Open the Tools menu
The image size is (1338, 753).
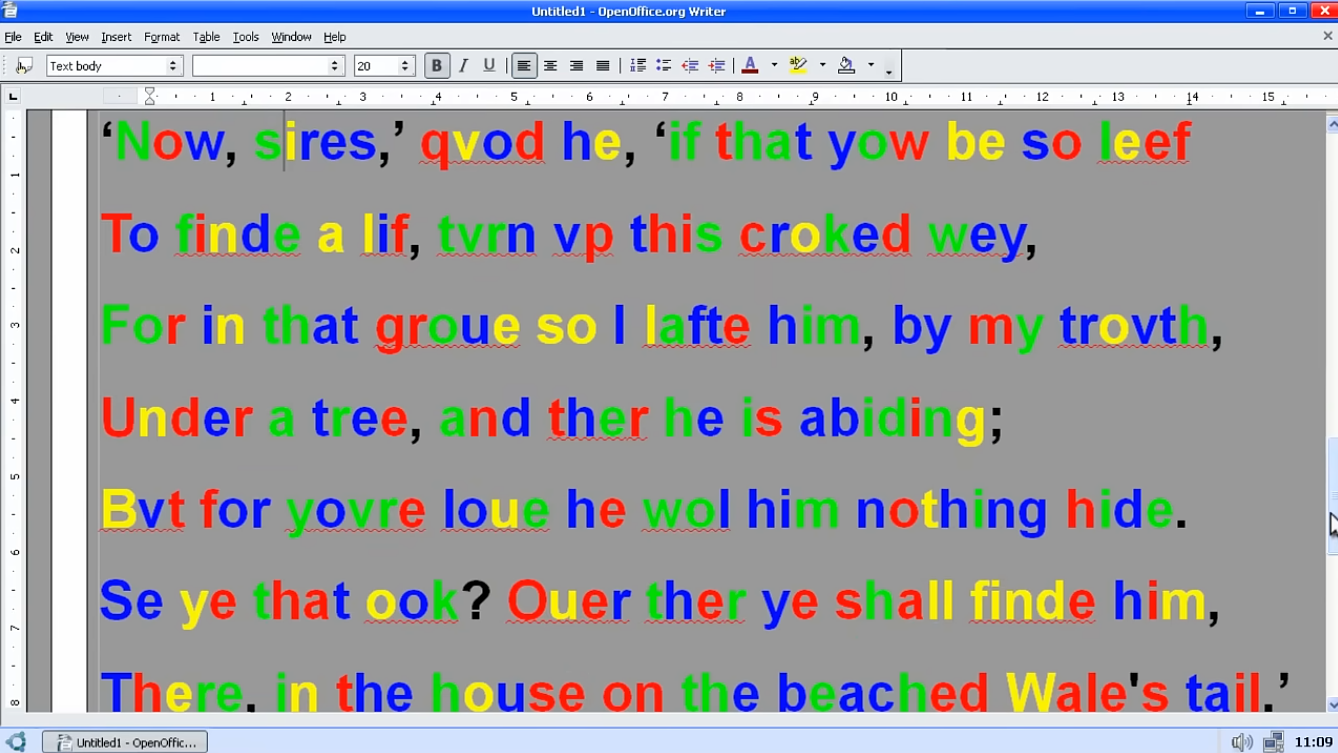[245, 37]
